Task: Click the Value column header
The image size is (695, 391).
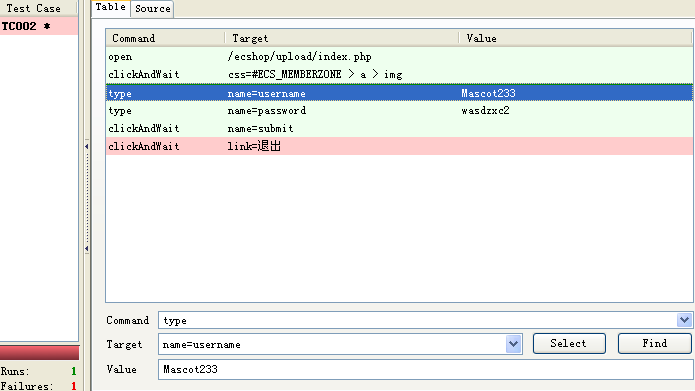Action: pos(575,39)
